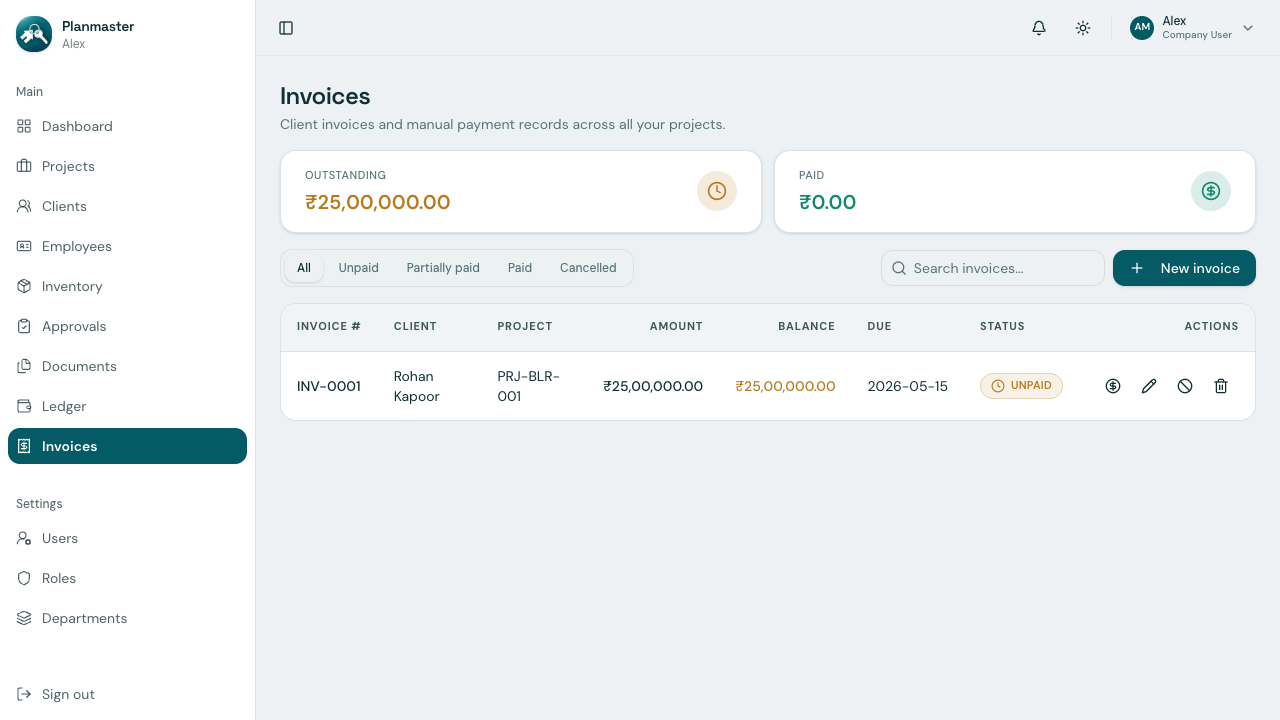Screen dimensions: 1280x720
Task: Show Cancelled invoices tab
Action: (588, 268)
